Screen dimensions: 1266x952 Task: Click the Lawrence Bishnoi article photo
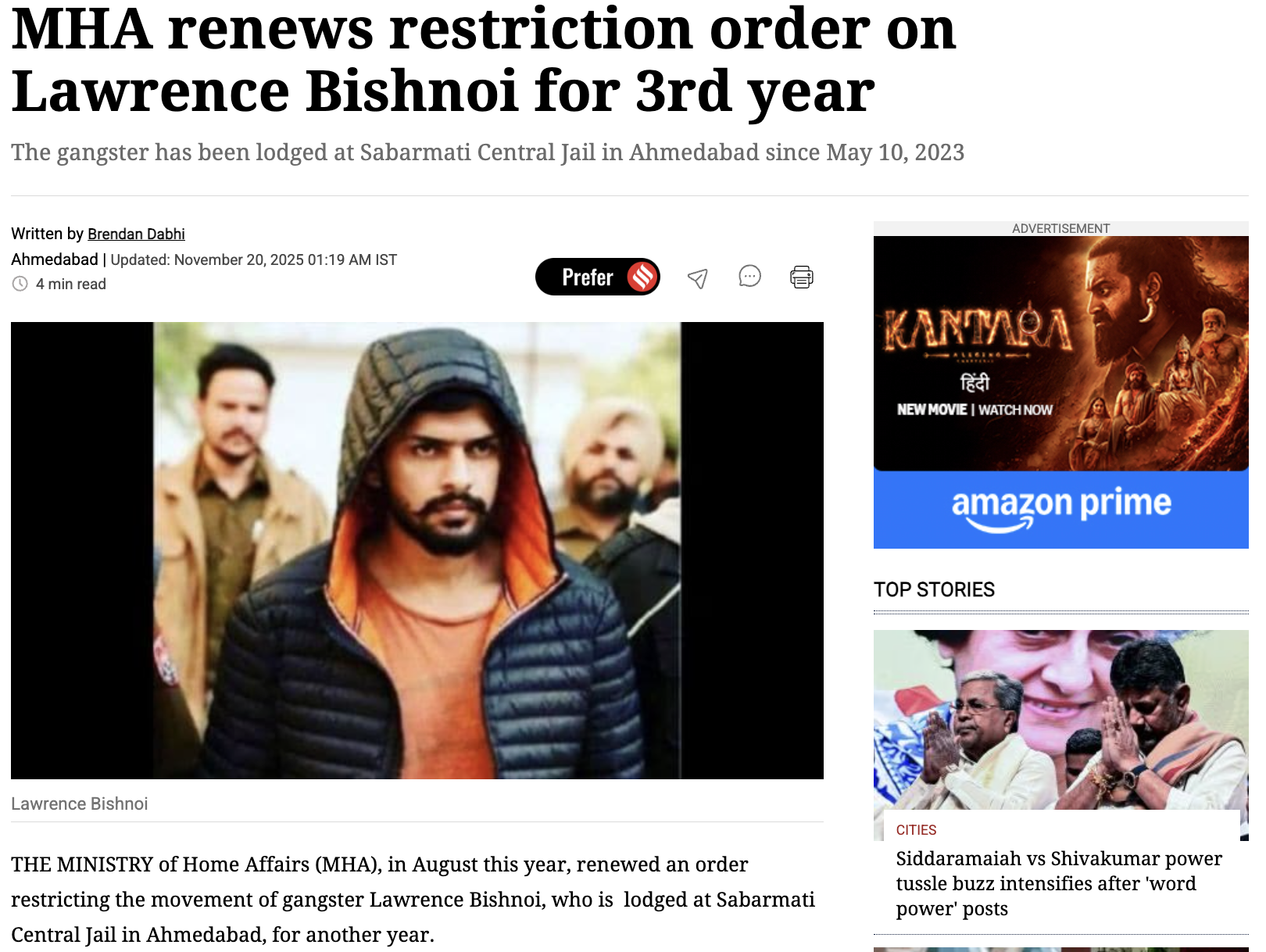417,550
